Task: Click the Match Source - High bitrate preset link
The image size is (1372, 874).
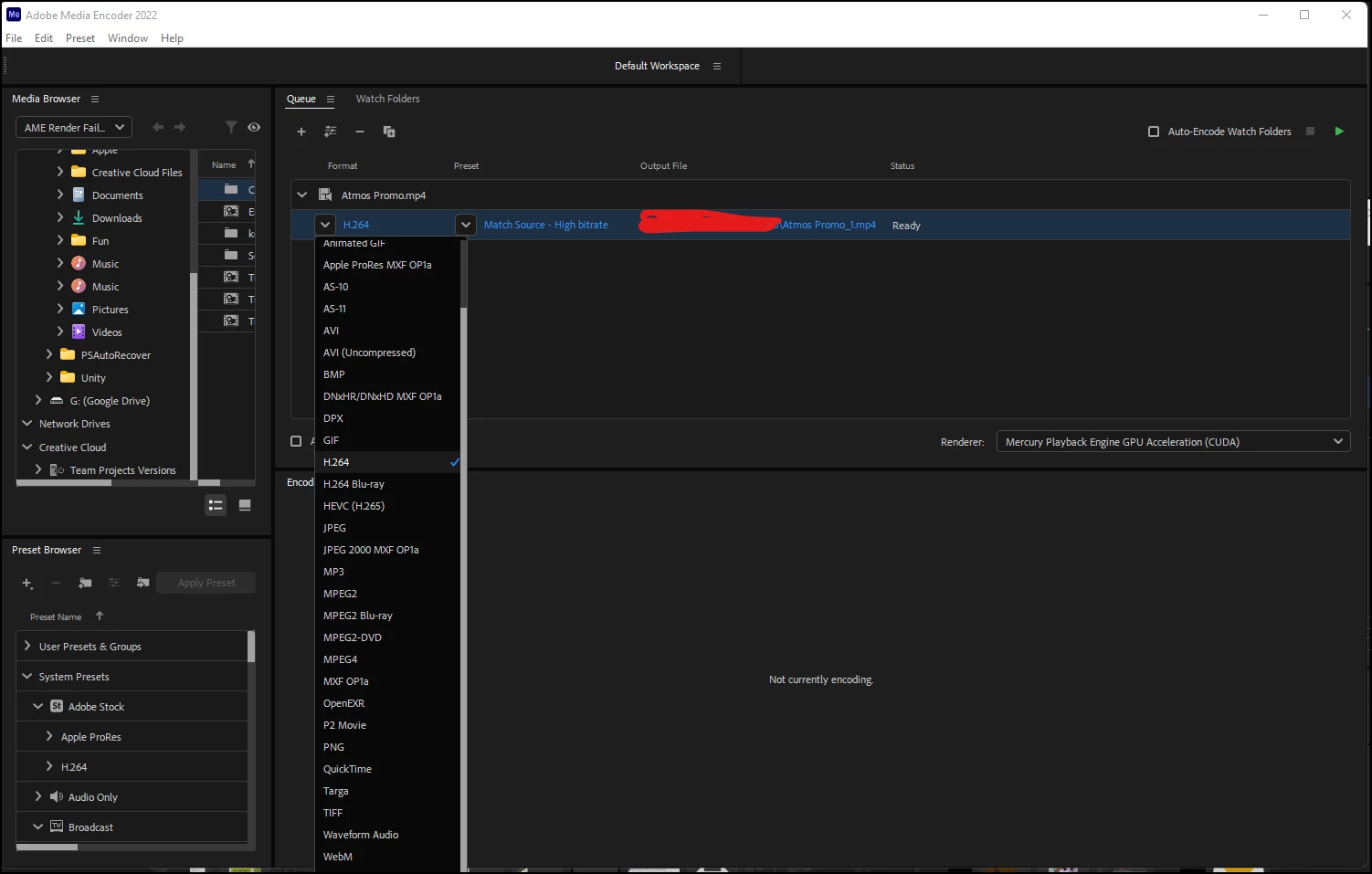Action: coord(546,225)
